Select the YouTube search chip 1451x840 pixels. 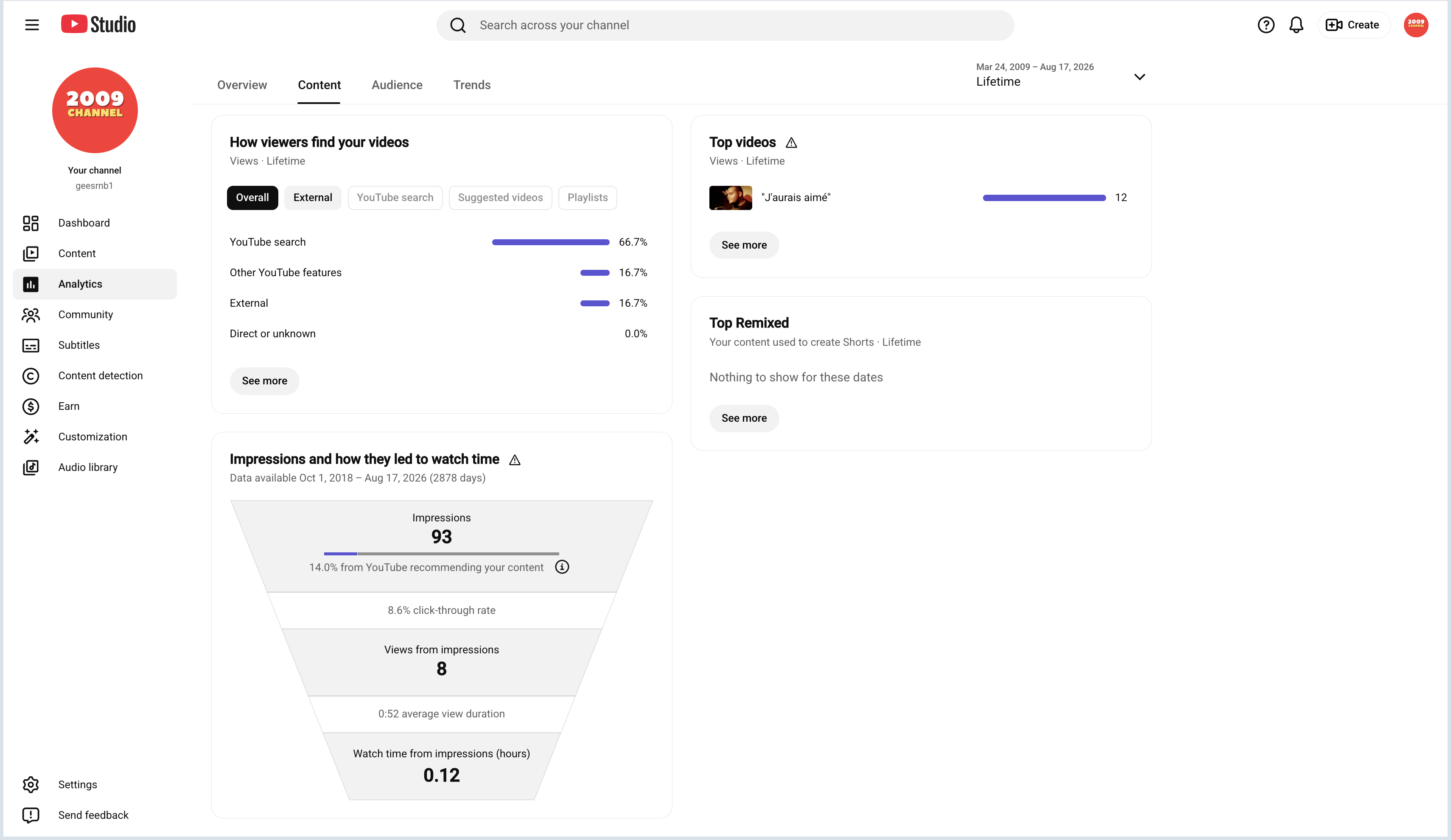(395, 197)
